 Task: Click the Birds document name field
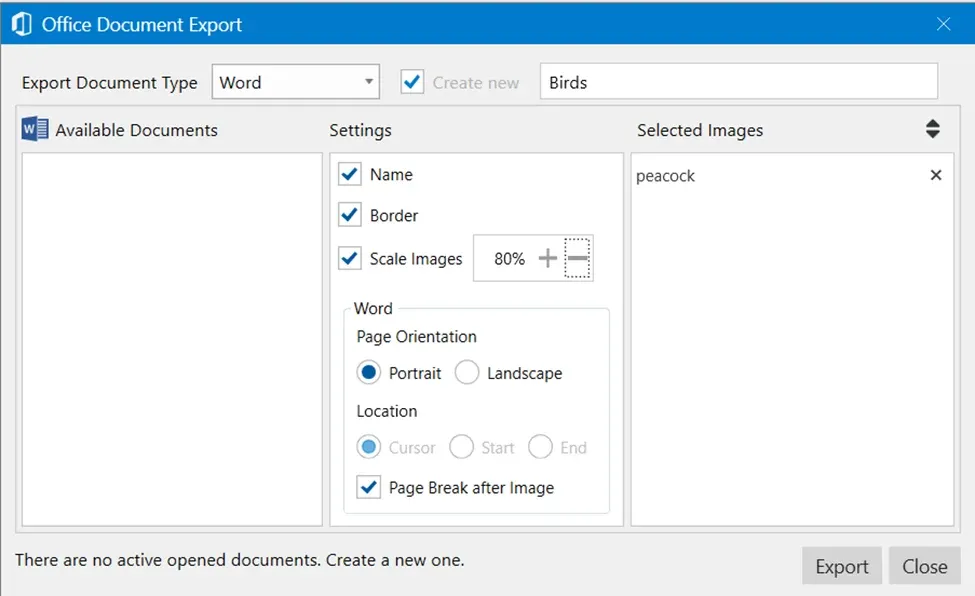pyautogui.click(x=739, y=81)
